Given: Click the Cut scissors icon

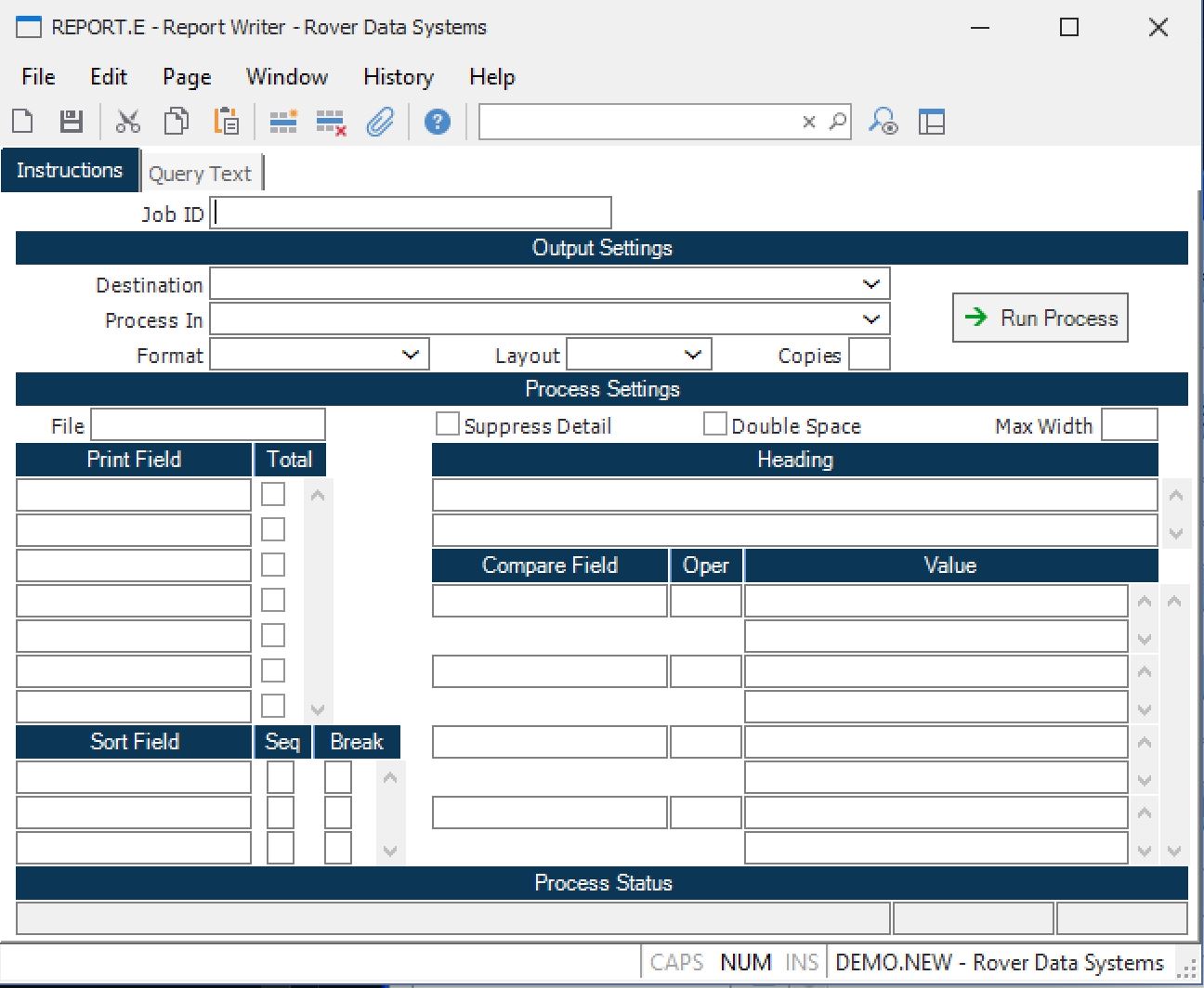Looking at the screenshot, I should 127,122.
